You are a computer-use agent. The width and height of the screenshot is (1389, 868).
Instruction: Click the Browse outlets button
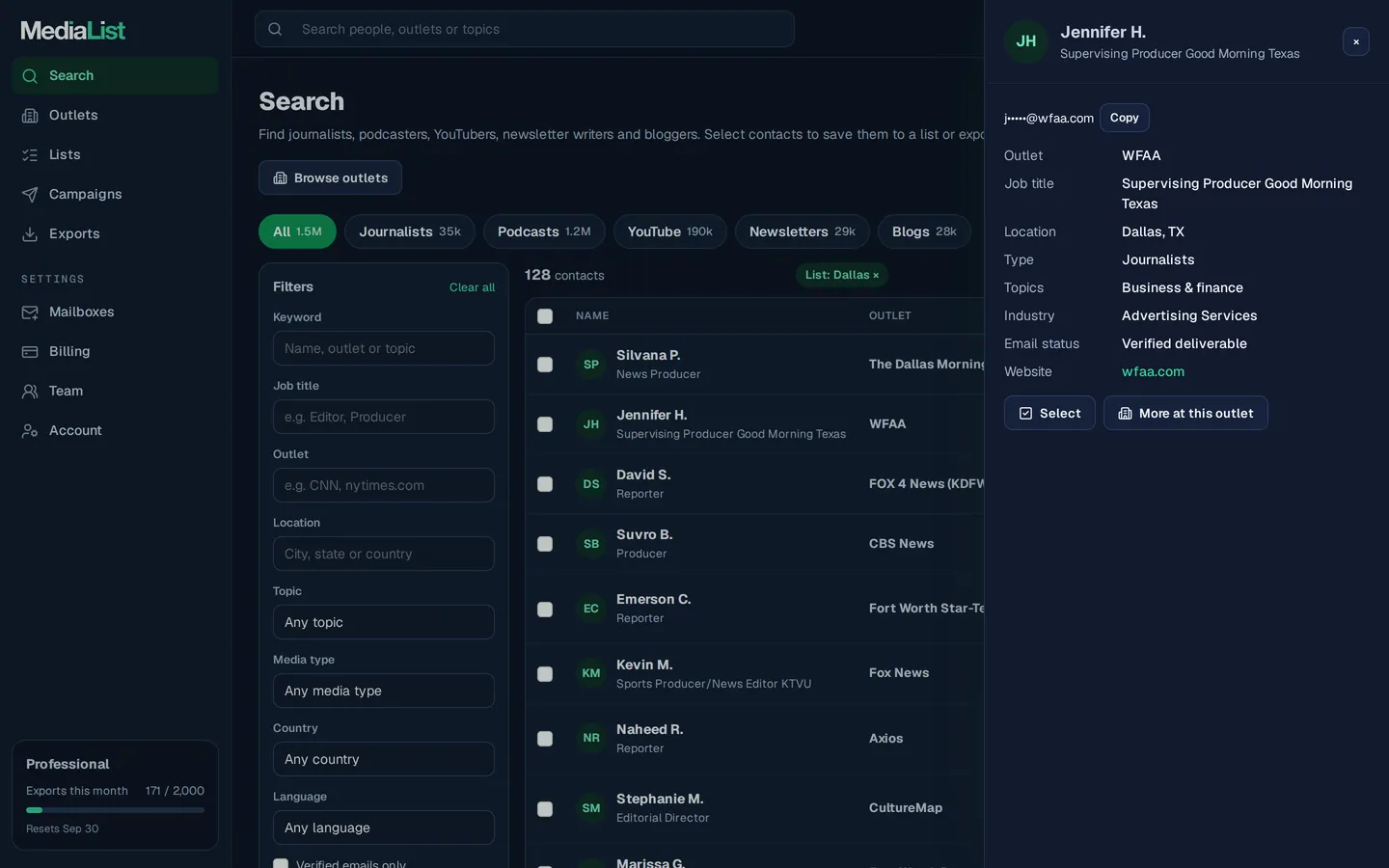(330, 177)
